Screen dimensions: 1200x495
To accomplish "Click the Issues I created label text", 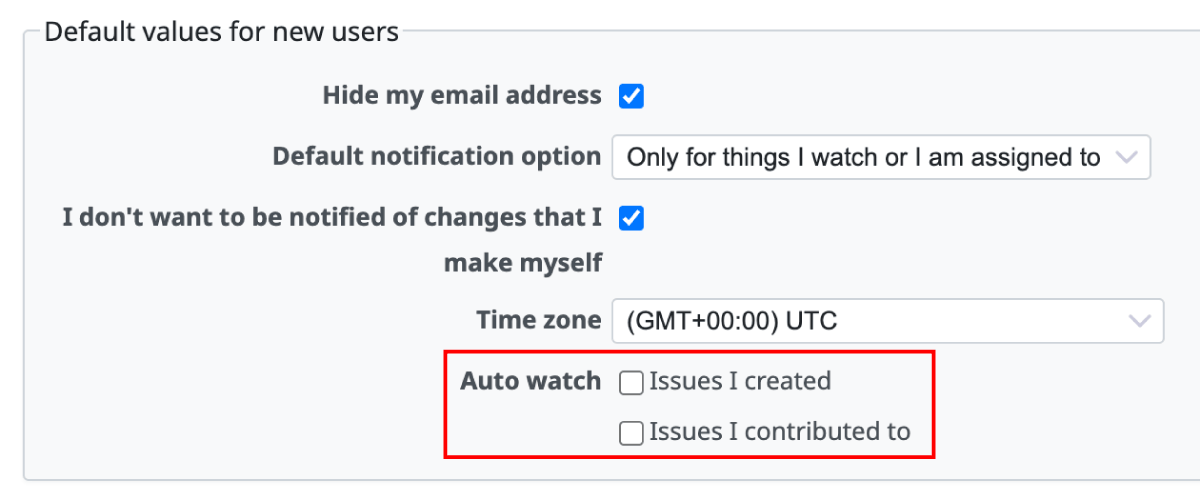I will click(x=740, y=381).
